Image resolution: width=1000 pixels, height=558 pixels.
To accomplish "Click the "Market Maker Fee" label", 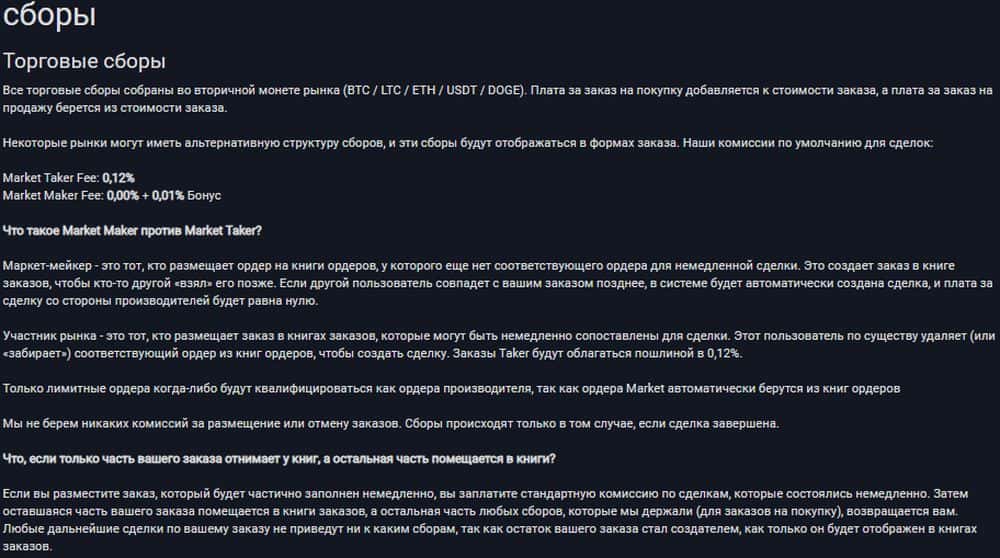I will click(x=52, y=195).
